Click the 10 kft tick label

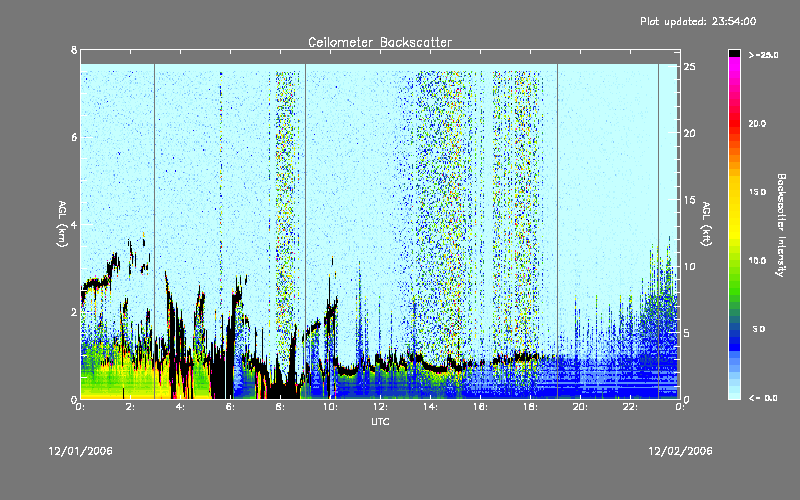689,266
